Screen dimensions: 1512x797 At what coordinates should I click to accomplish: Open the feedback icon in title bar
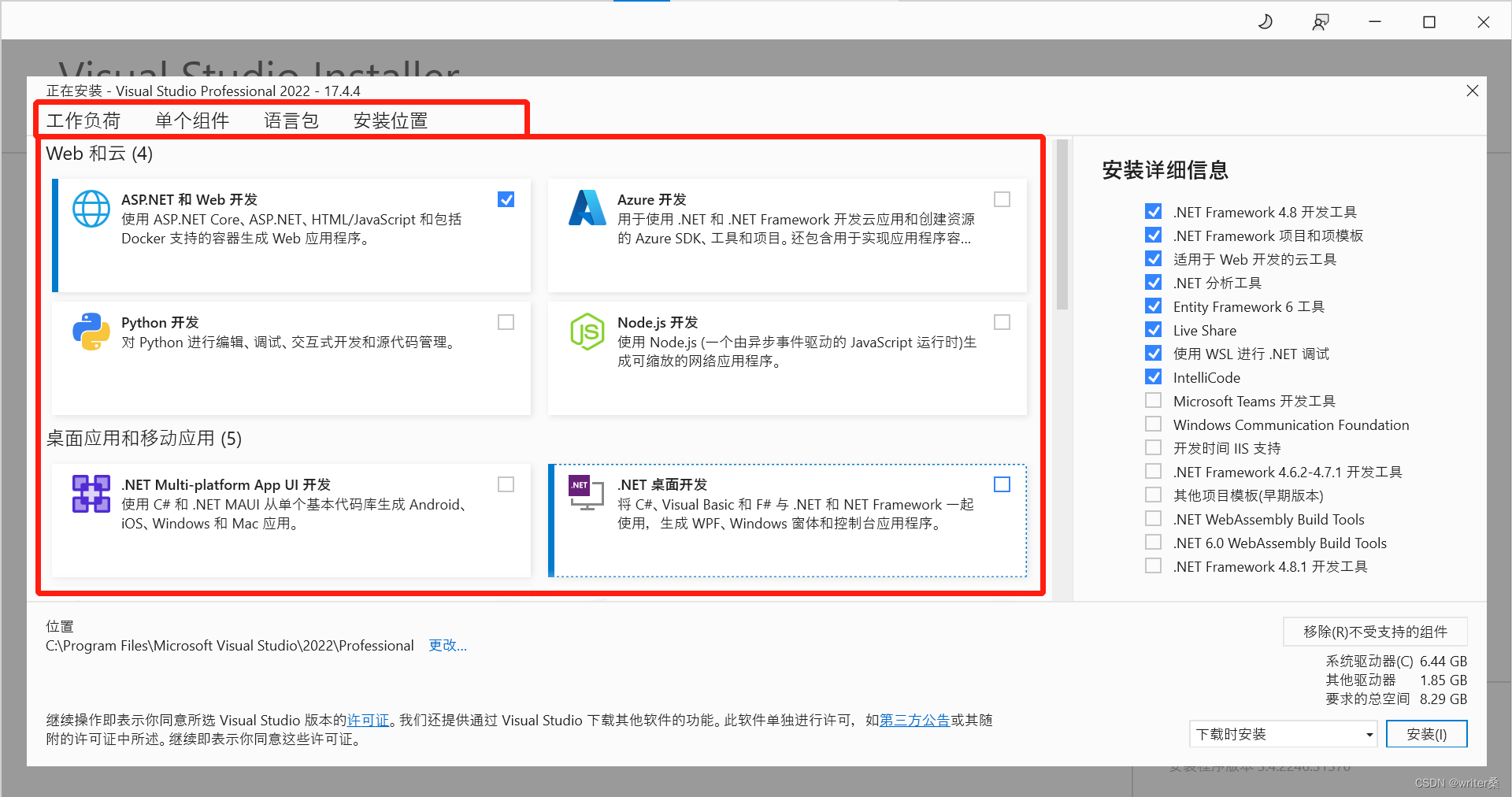tap(1321, 22)
